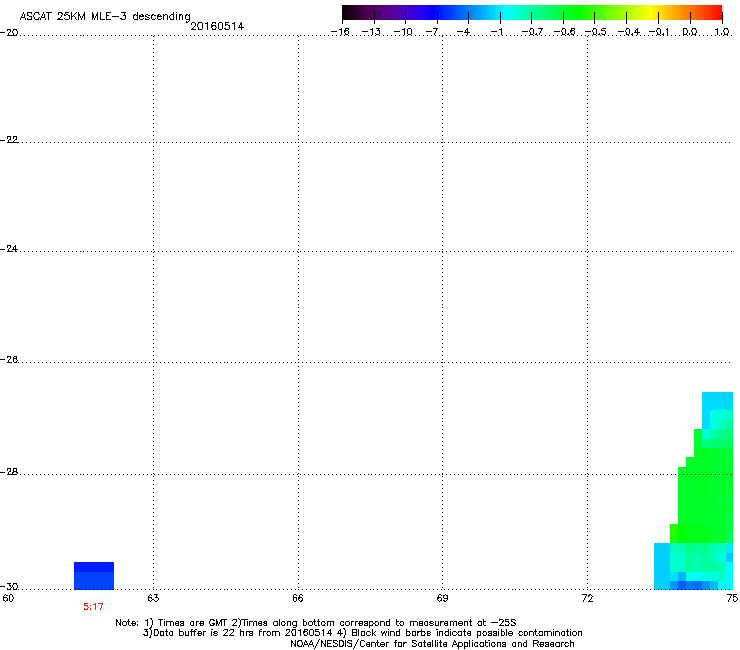
Task: Click the plot title "ASCAT 25KM MLE-3 descending"
Action: point(105,17)
